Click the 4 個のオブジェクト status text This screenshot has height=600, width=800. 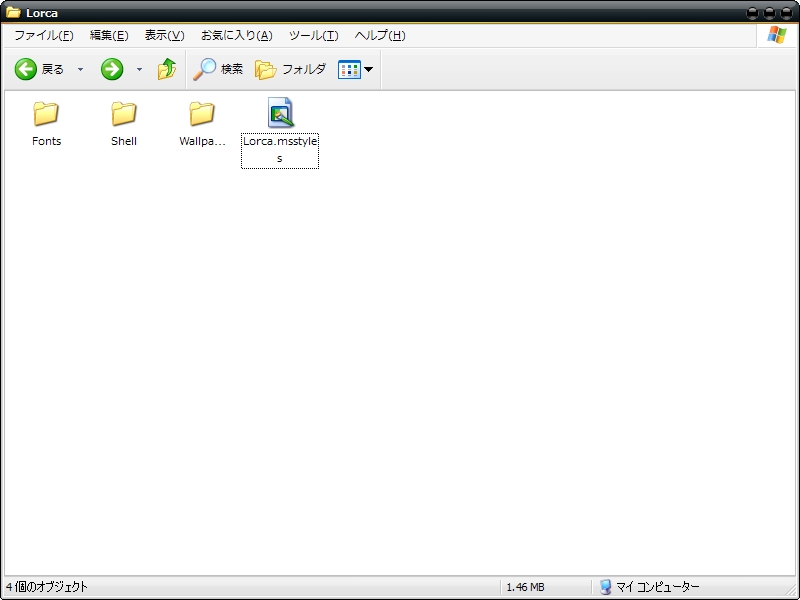point(47,587)
